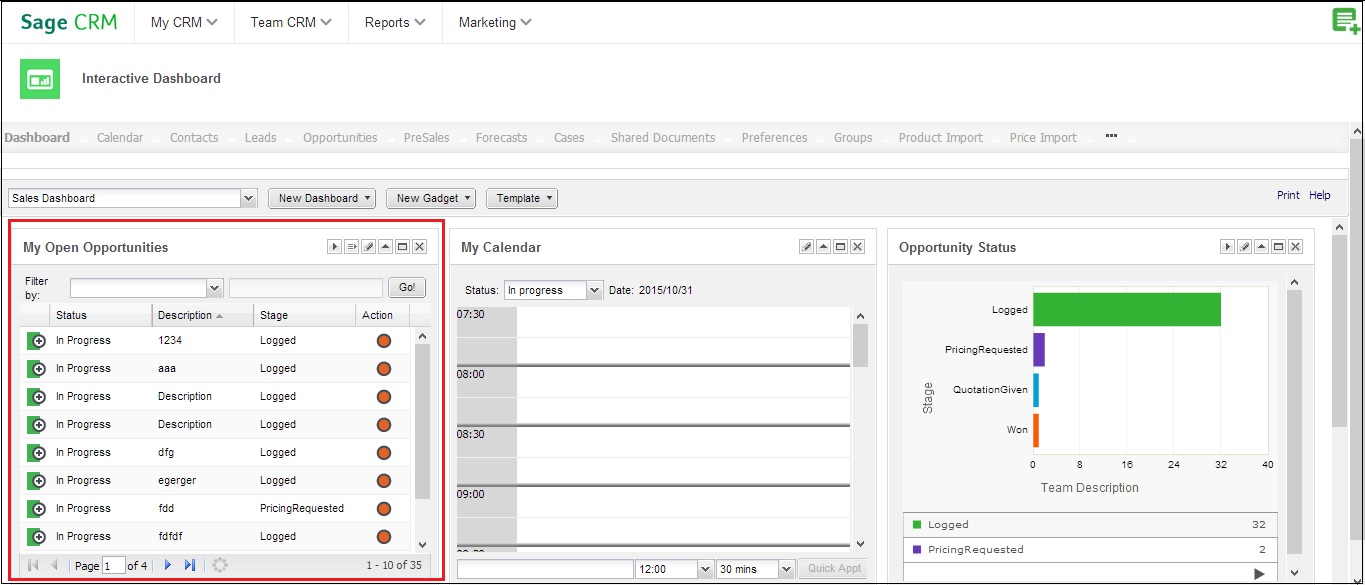This screenshot has height=585, width=1365.
Task: Open the Marketing menu
Action: pyautogui.click(x=495, y=22)
